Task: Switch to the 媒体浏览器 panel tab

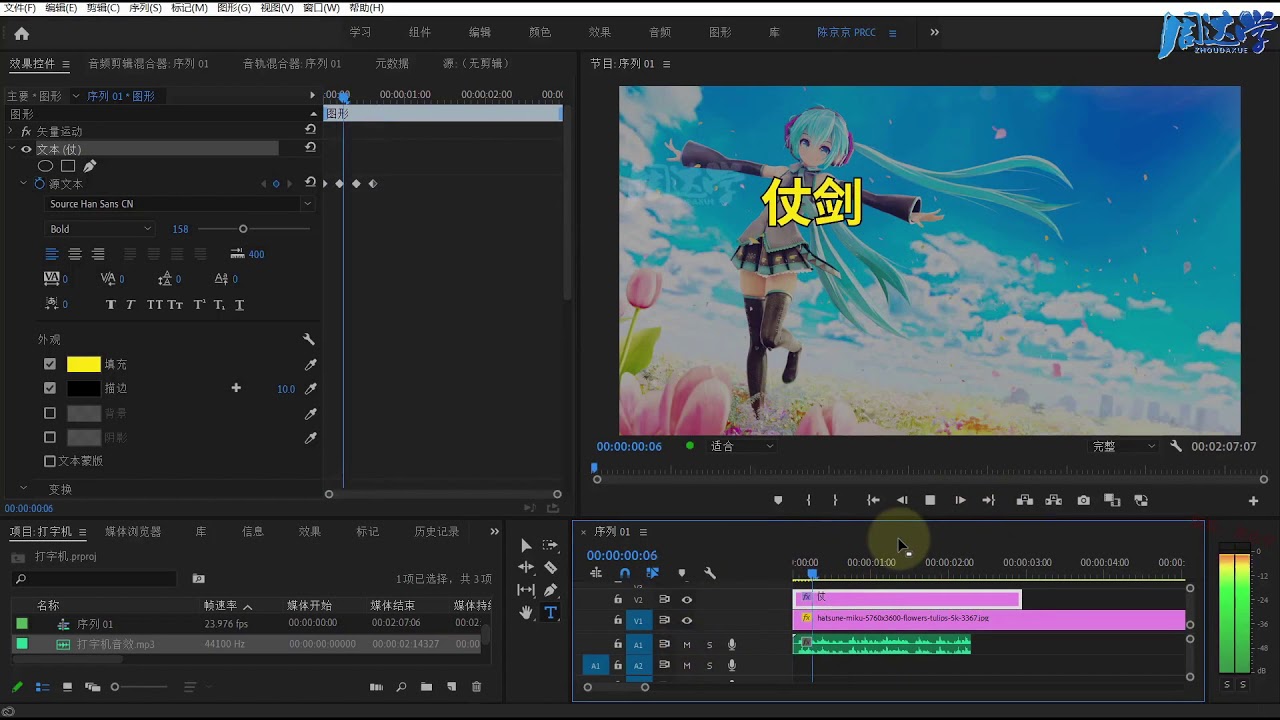Action: [x=133, y=532]
